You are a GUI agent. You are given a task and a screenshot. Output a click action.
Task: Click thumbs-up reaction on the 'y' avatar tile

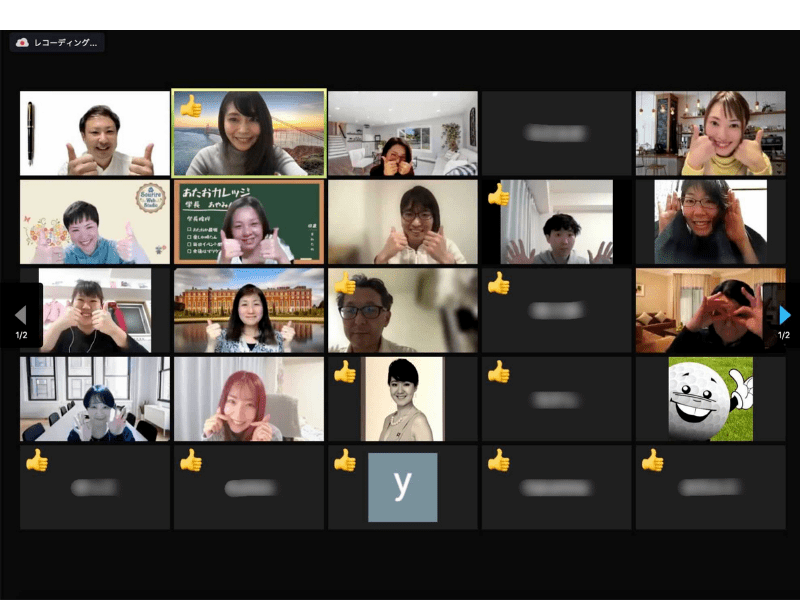(x=345, y=460)
